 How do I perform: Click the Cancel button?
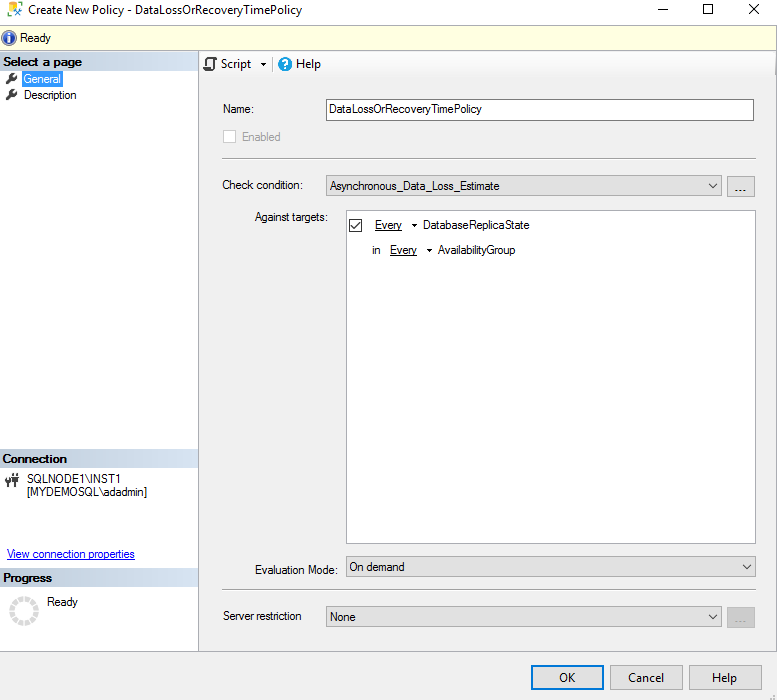(646, 677)
